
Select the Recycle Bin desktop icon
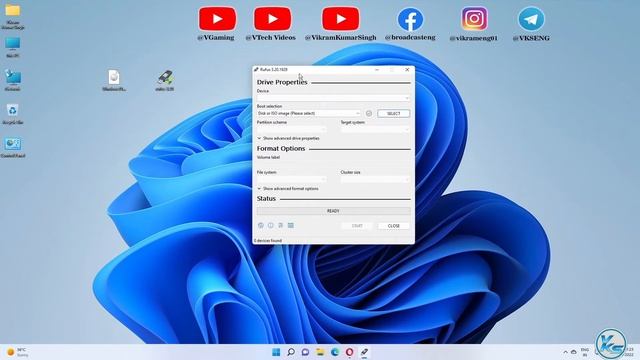pos(13,114)
